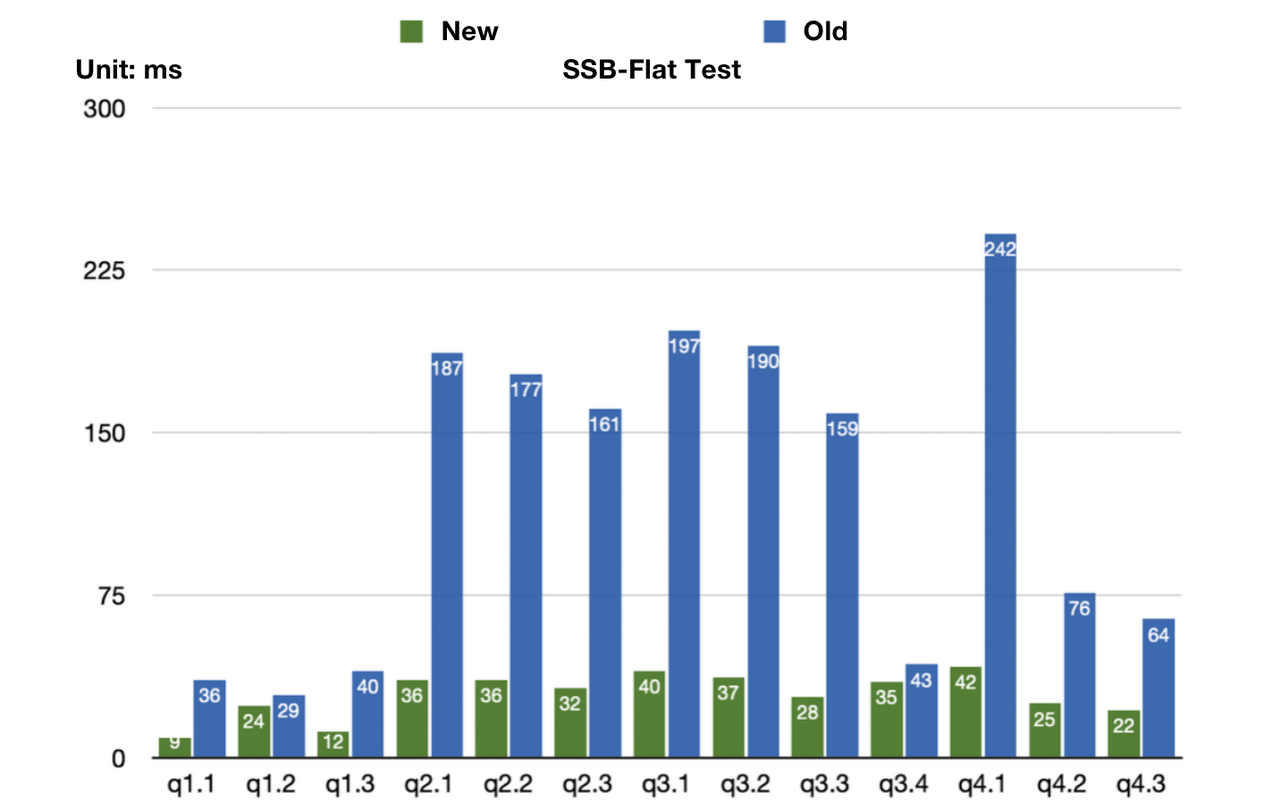Click the "SSB-Flat Test" chart title
Image resolution: width=1280 pixels, height=809 pixels.
pyautogui.click(x=652, y=70)
